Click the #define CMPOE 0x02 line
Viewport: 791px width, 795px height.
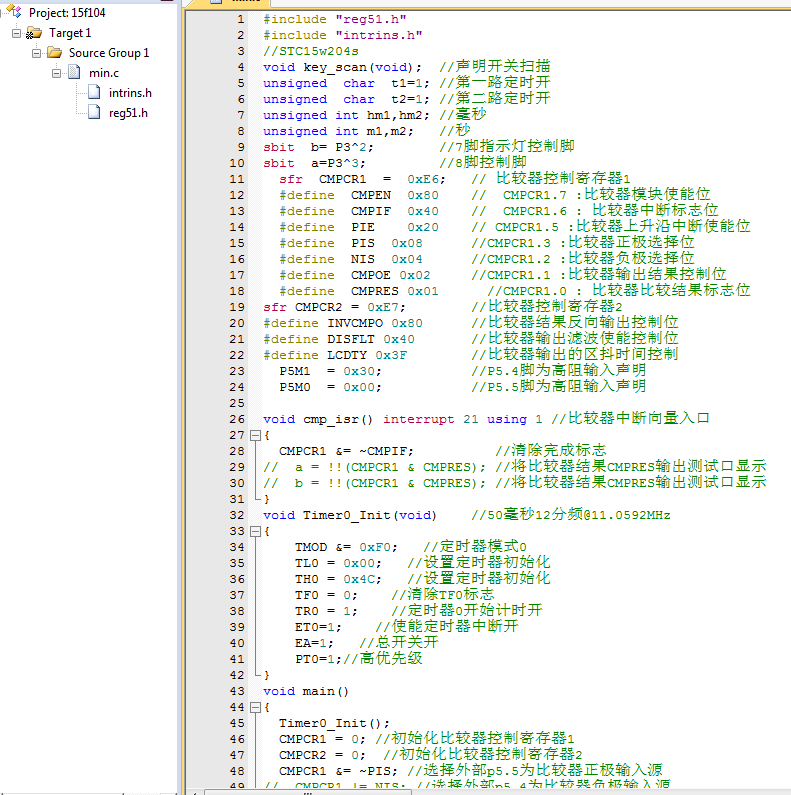click(x=354, y=275)
